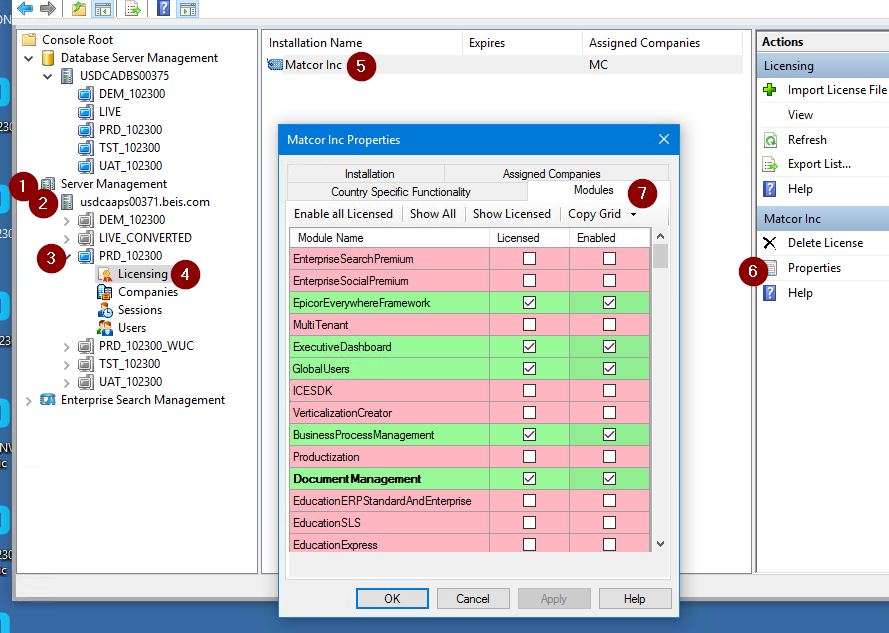Click the Licensing node certificate icon
Screen dimensions: 889x633
click(105, 274)
